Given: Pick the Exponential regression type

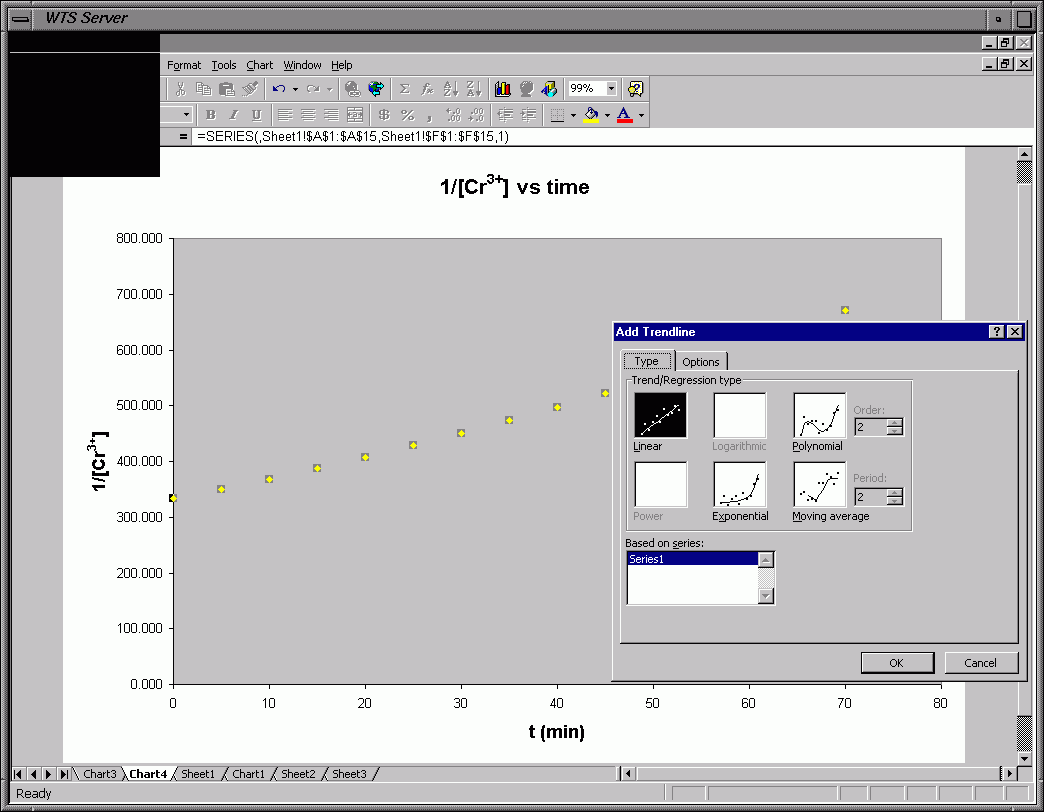Looking at the screenshot, I should [x=739, y=484].
